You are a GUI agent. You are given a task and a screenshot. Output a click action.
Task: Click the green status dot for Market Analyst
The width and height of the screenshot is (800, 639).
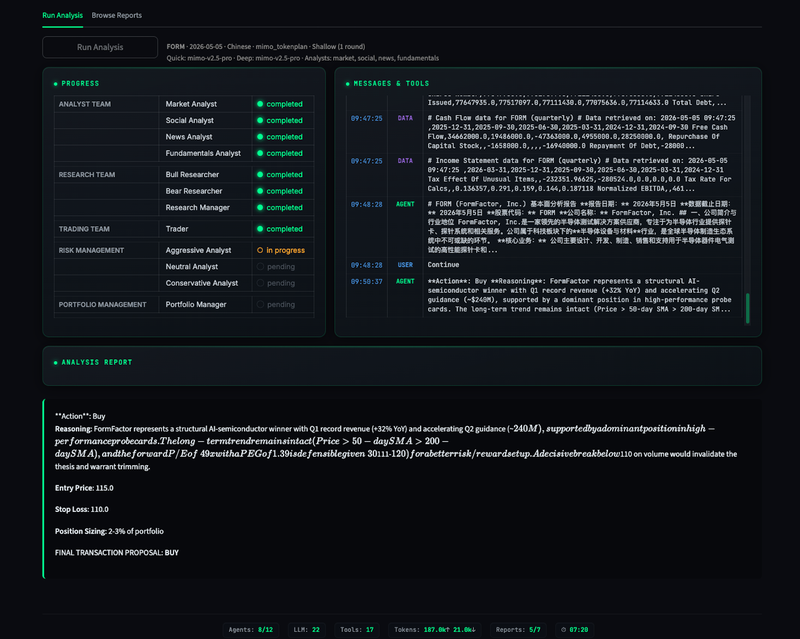pyautogui.click(x=260, y=104)
